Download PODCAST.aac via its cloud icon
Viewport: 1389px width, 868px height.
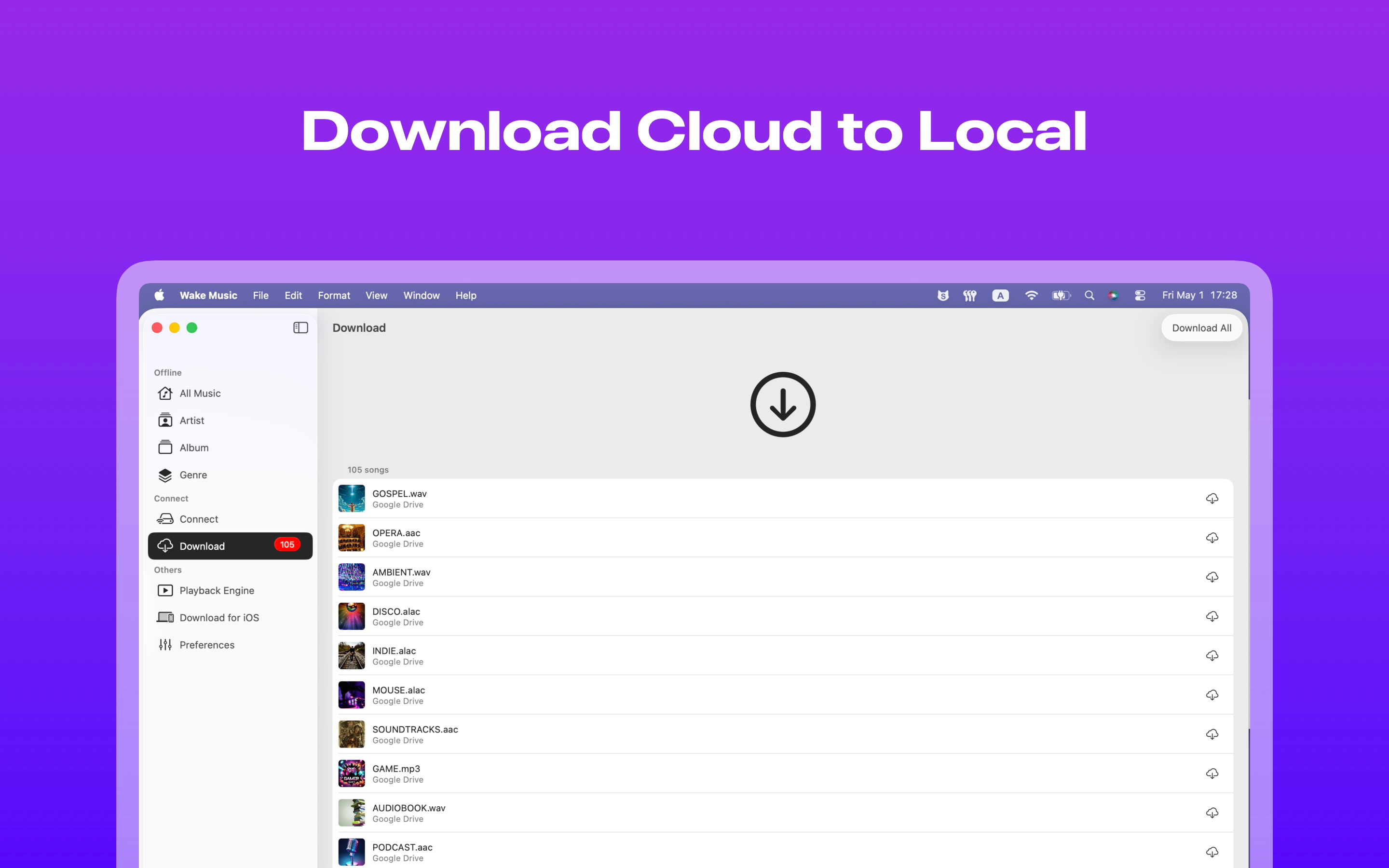click(1212, 853)
